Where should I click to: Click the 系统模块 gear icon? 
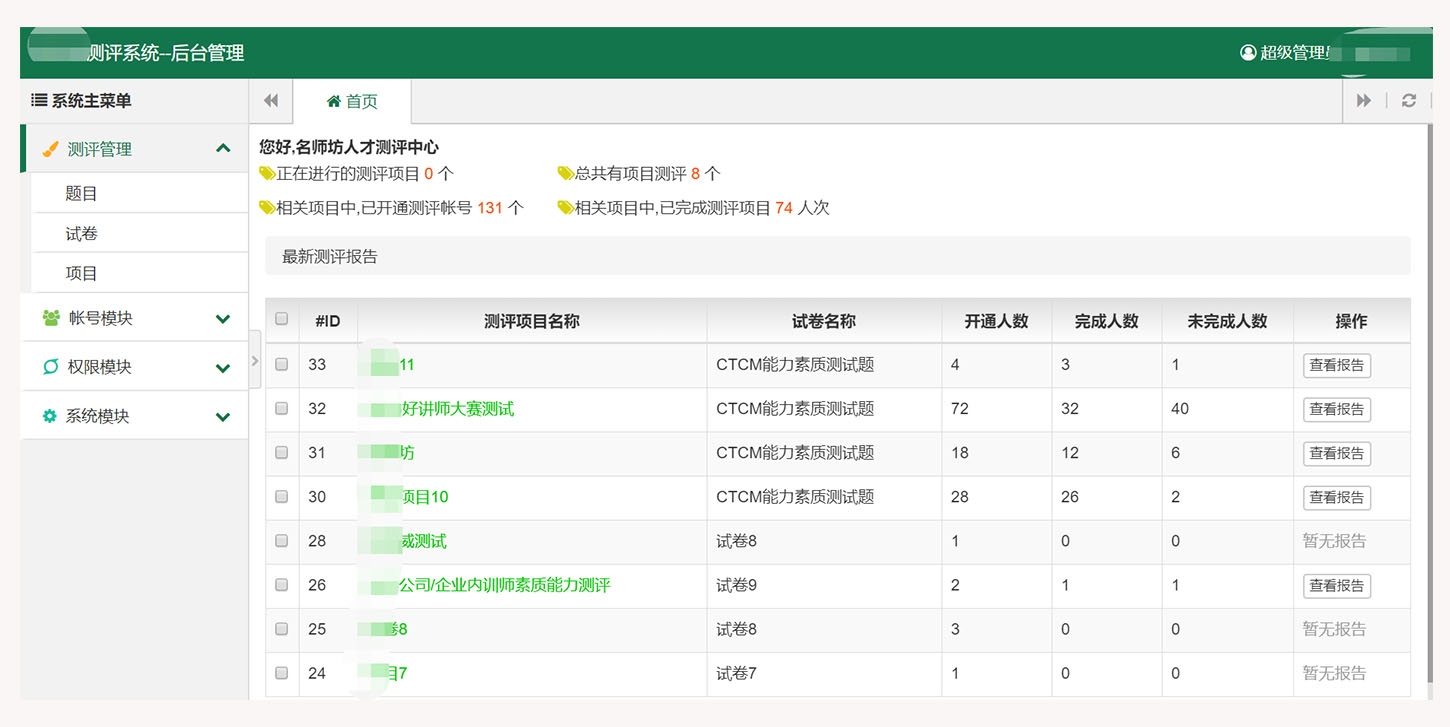[50, 416]
